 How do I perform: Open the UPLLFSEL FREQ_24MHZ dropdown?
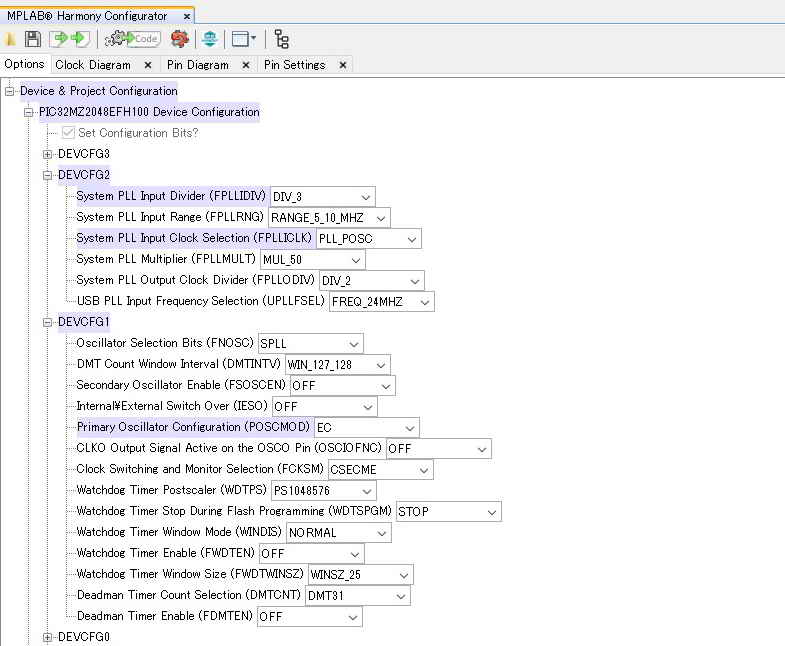(x=381, y=302)
